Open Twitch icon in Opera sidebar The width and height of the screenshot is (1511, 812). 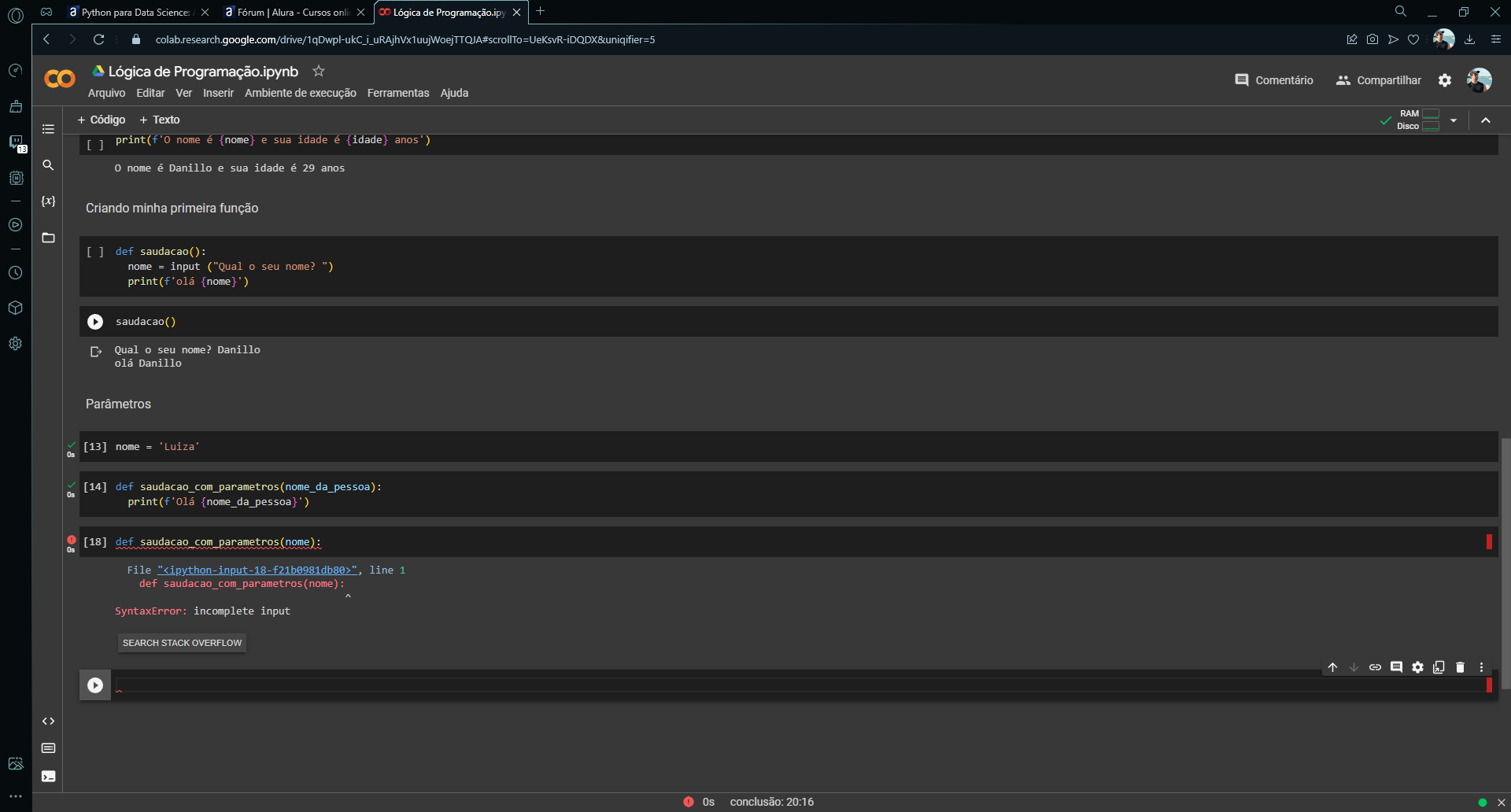(16, 142)
